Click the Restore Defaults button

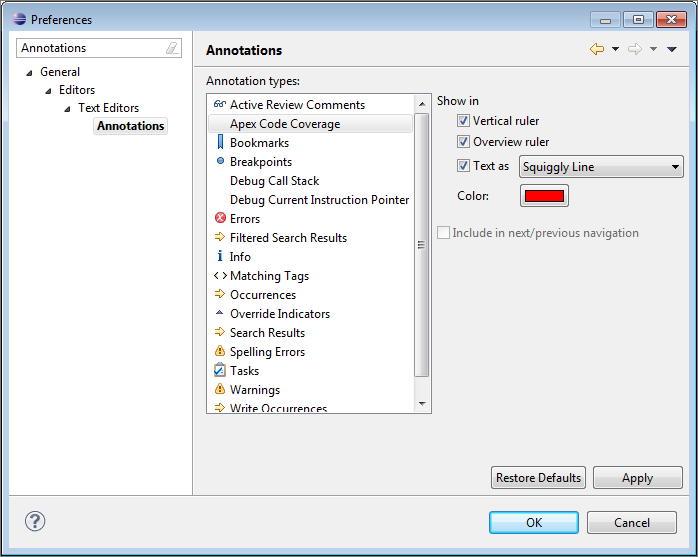click(x=538, y=478)
